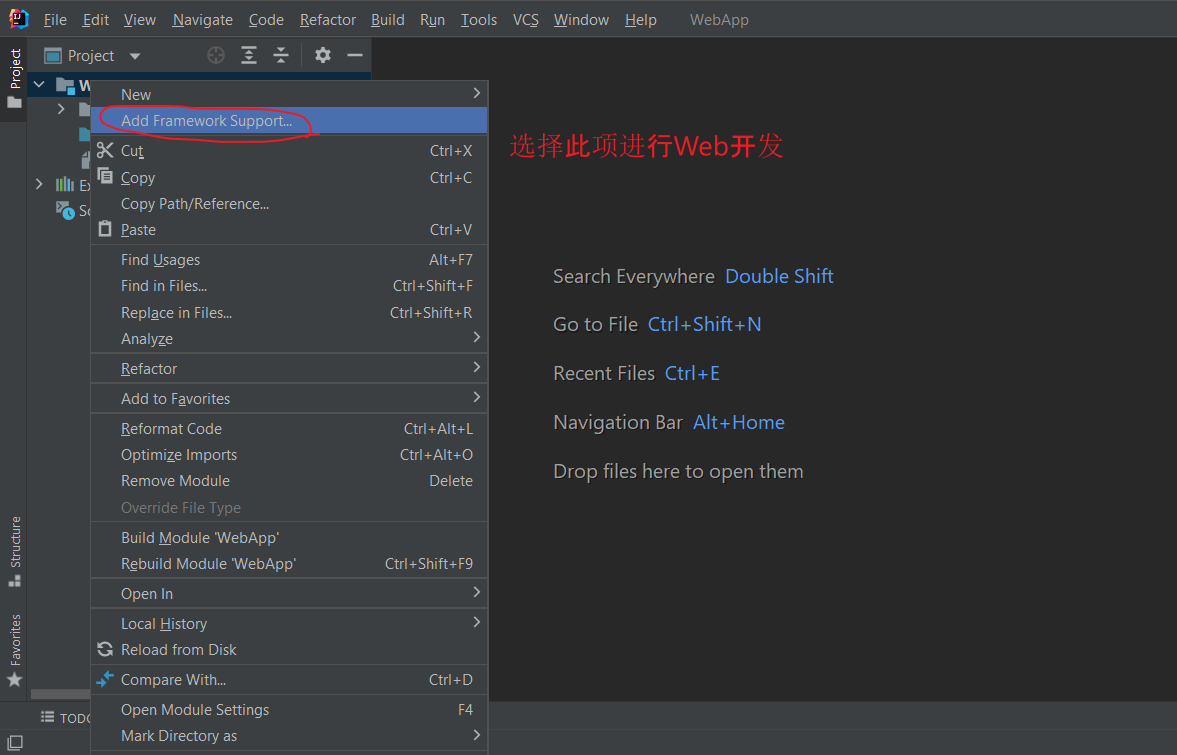Open the Project view type dropdown
The height and width of the screenshot is (755, 1177).
135,55
